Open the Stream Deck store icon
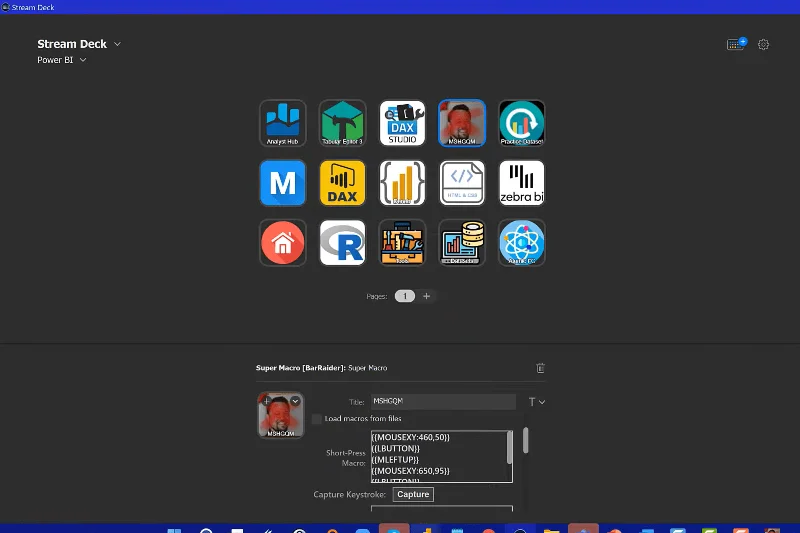This screenshot has height=533, width=800. tap(736, 44)
